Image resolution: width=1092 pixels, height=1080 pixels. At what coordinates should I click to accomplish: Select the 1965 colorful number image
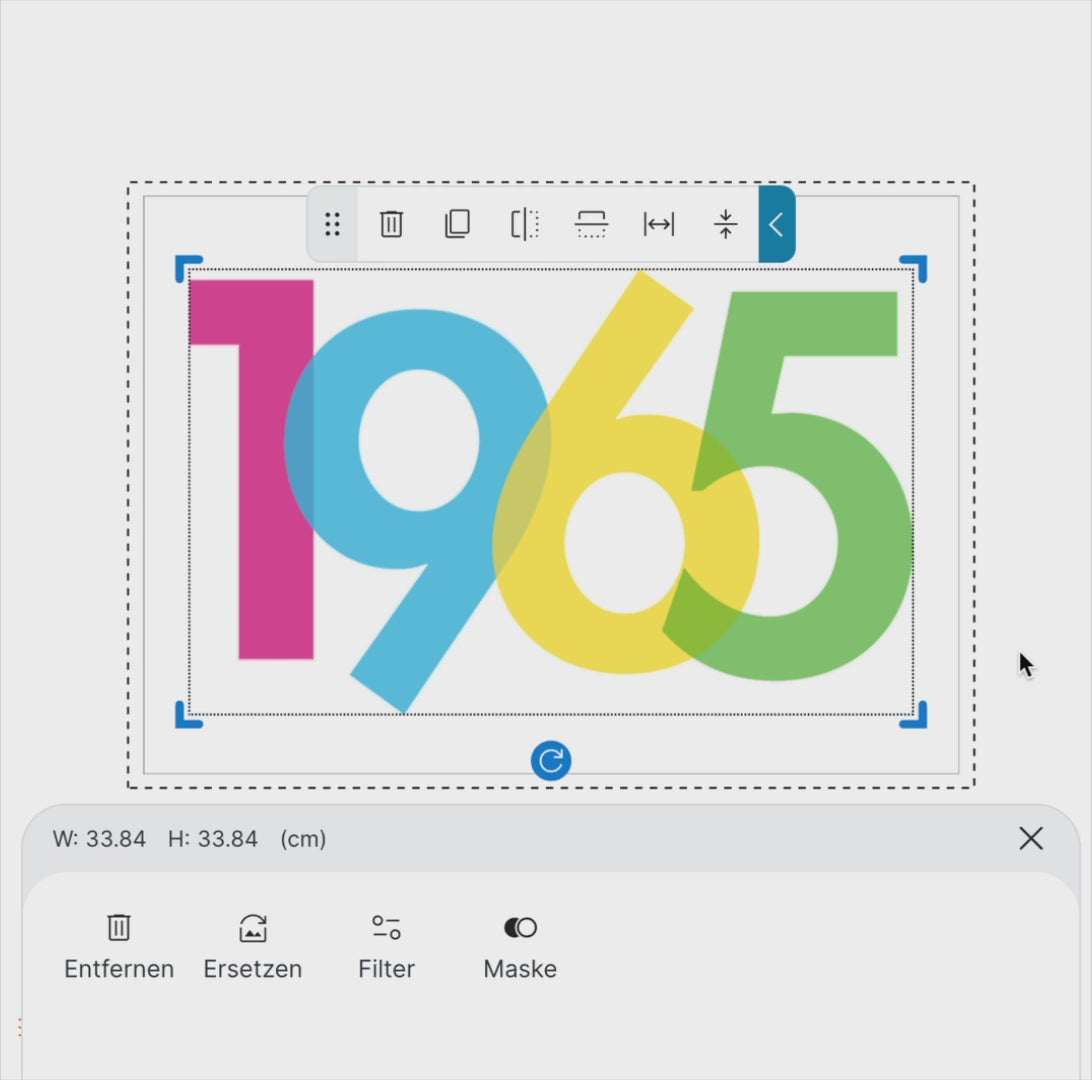[551, 490]
